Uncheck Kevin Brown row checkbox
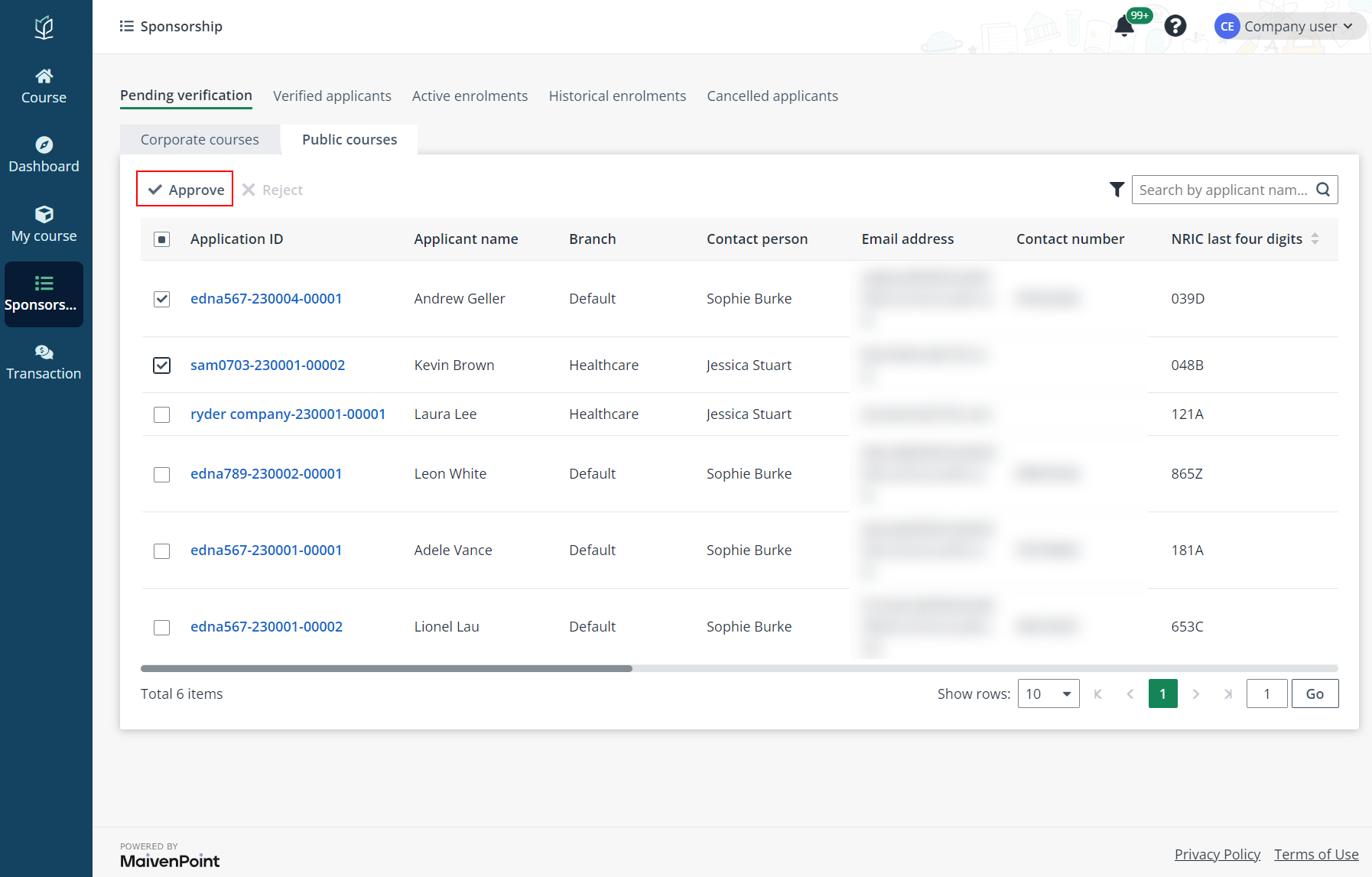The height and width of the screenshot is (877, 1372). [x=161, y=365]
